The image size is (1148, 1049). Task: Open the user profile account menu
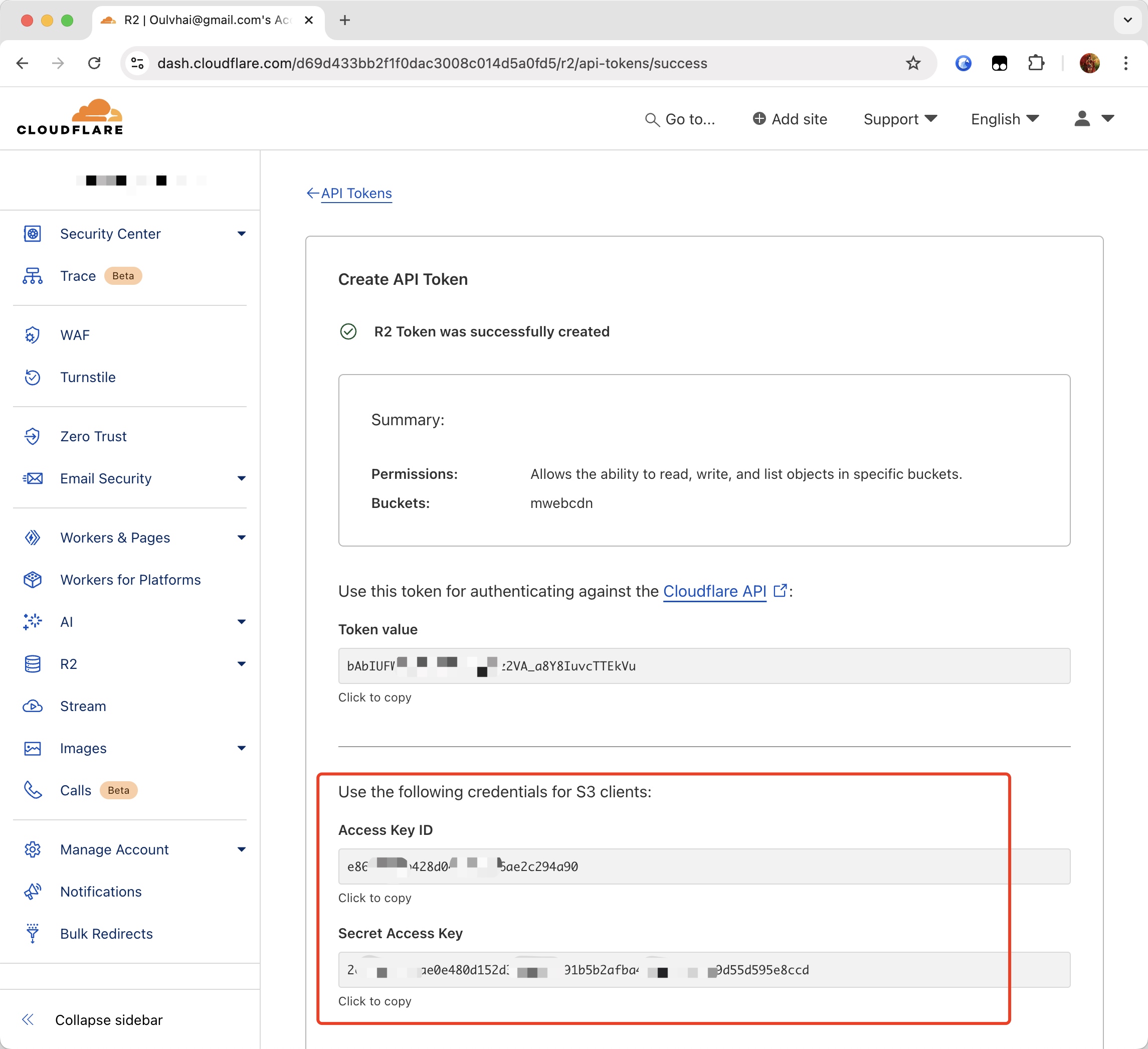pos(1093,119)
